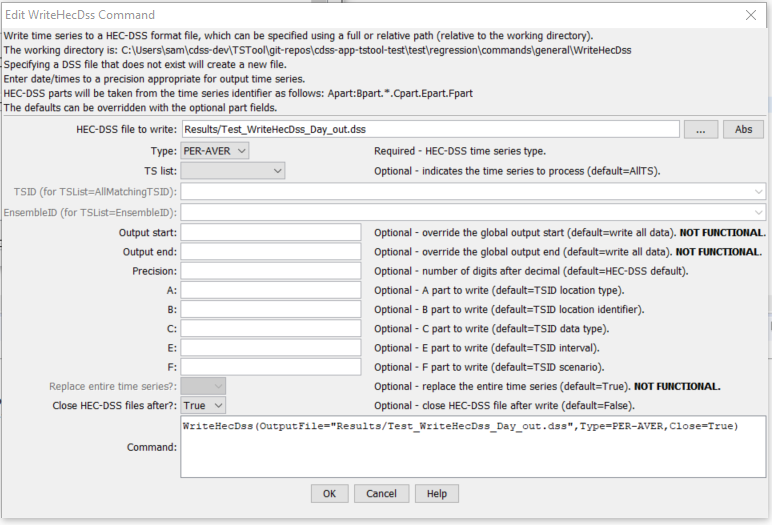Select the C part text field

click(x=270, y=329)
